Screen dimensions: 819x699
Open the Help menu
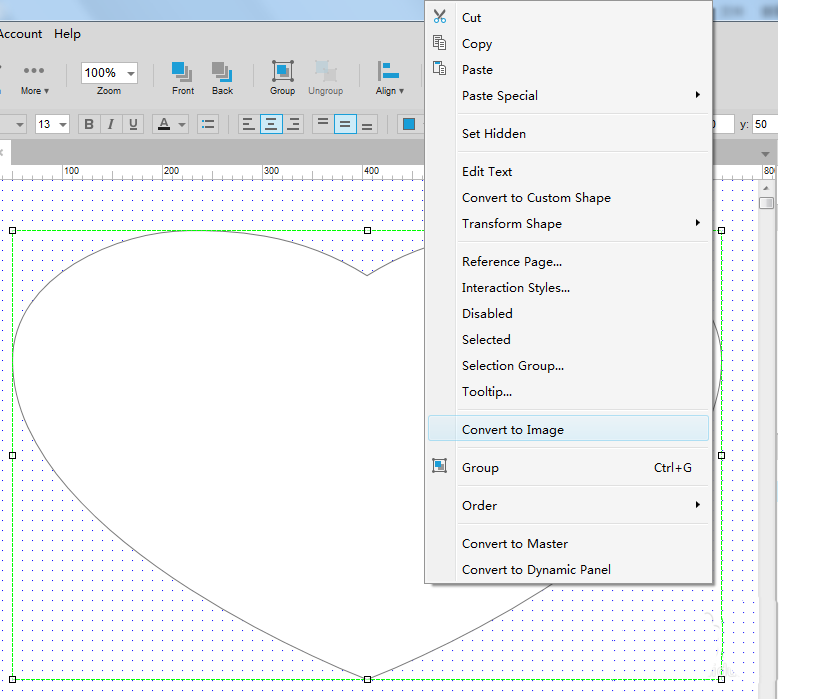point(67,34)
